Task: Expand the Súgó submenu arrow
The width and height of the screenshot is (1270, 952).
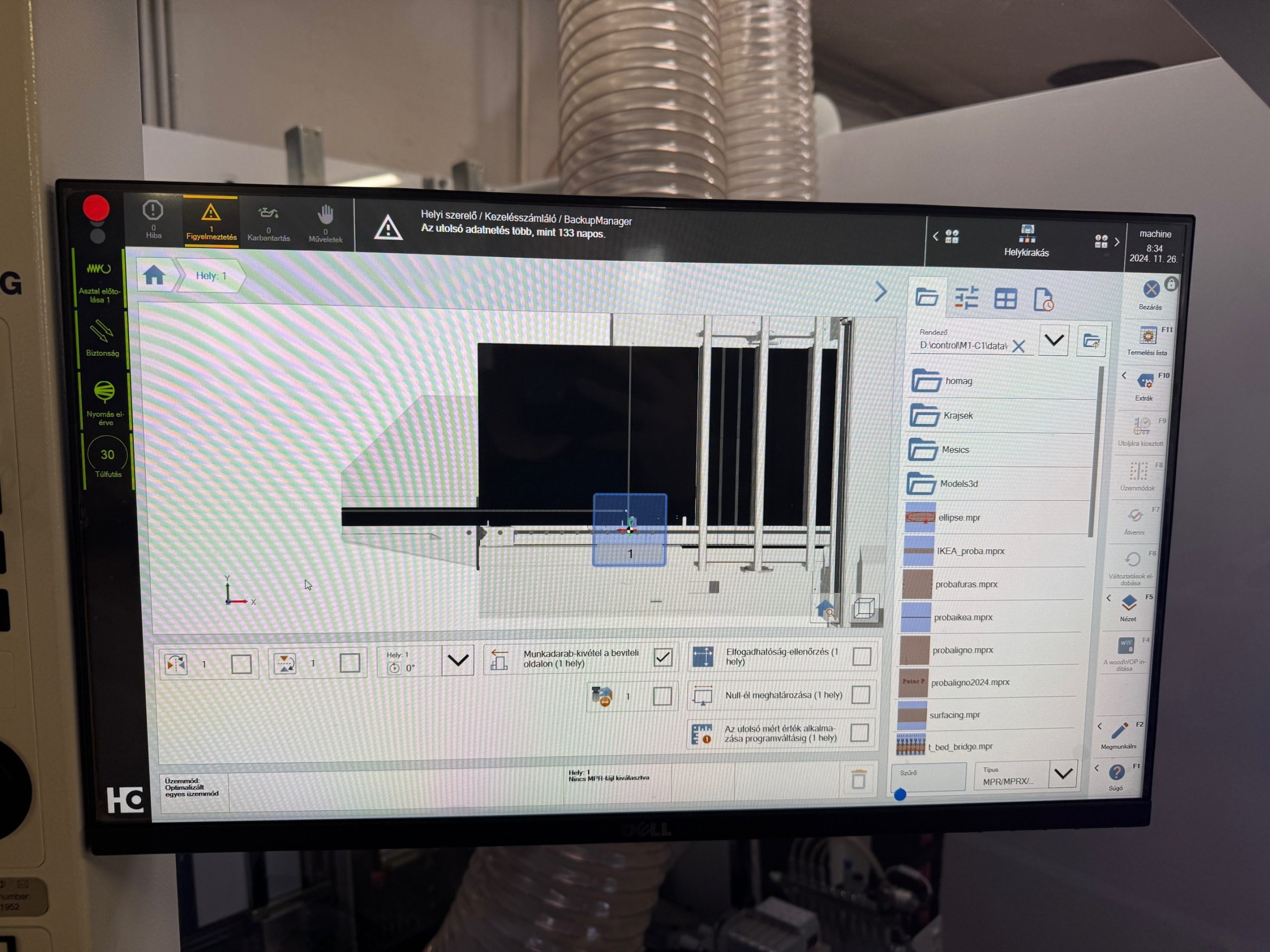Action: point(1096,768)
